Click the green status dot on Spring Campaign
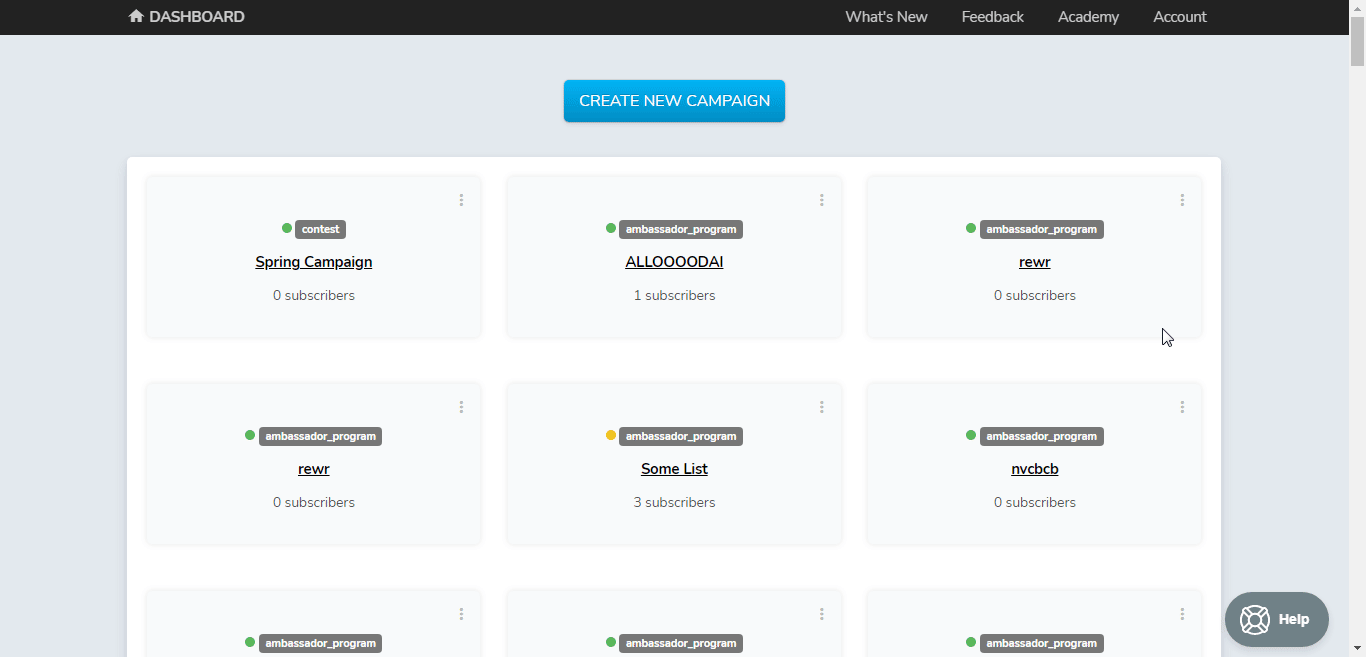 [x=287, y=228]
